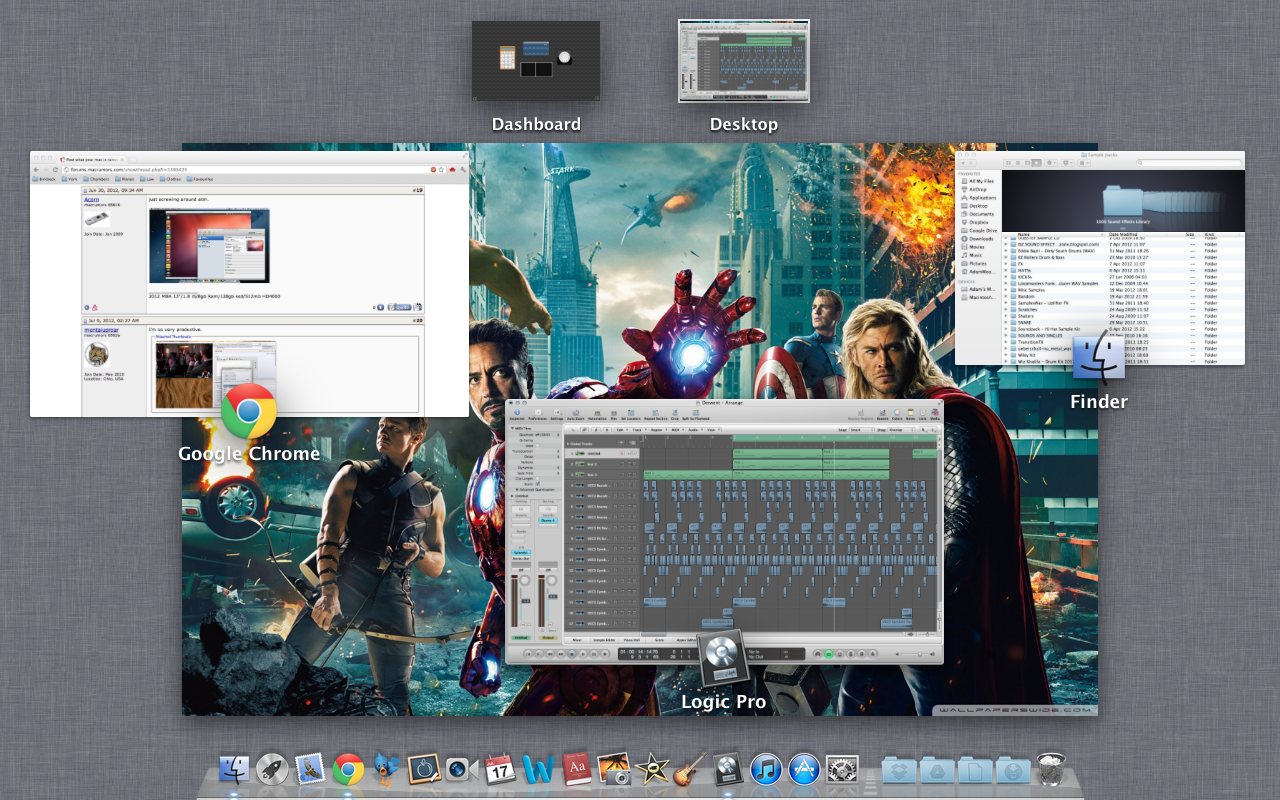Click Logic Pro icon in the Dock
Image resolution: width=1280 pixels, height=800 pixels.
pyautogui.click(x=728, y=769)
